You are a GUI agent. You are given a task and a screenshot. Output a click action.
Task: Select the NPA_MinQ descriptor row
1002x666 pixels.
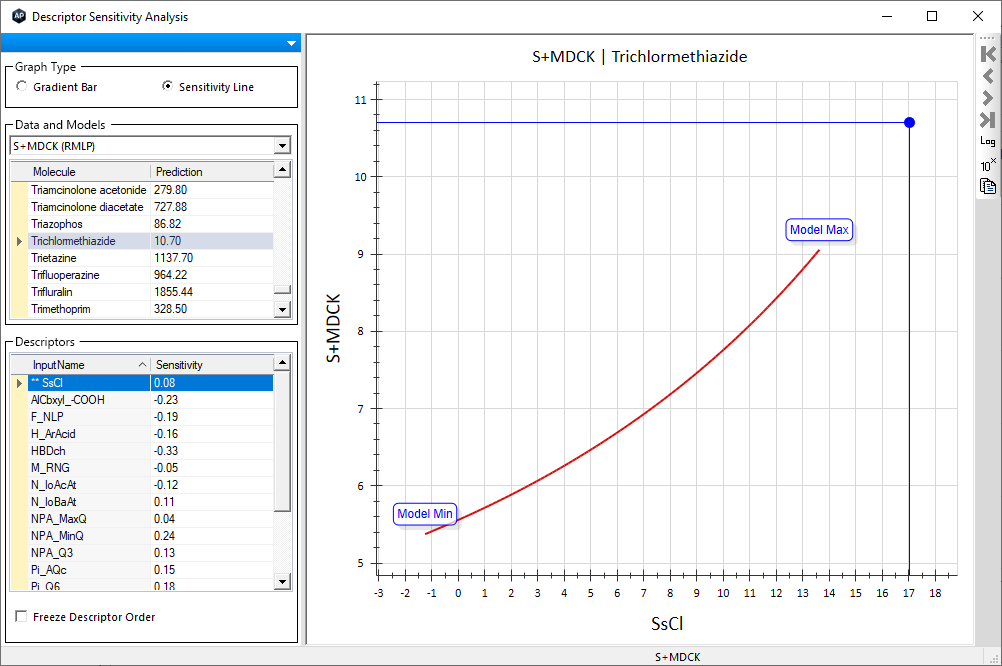[151, 536]
